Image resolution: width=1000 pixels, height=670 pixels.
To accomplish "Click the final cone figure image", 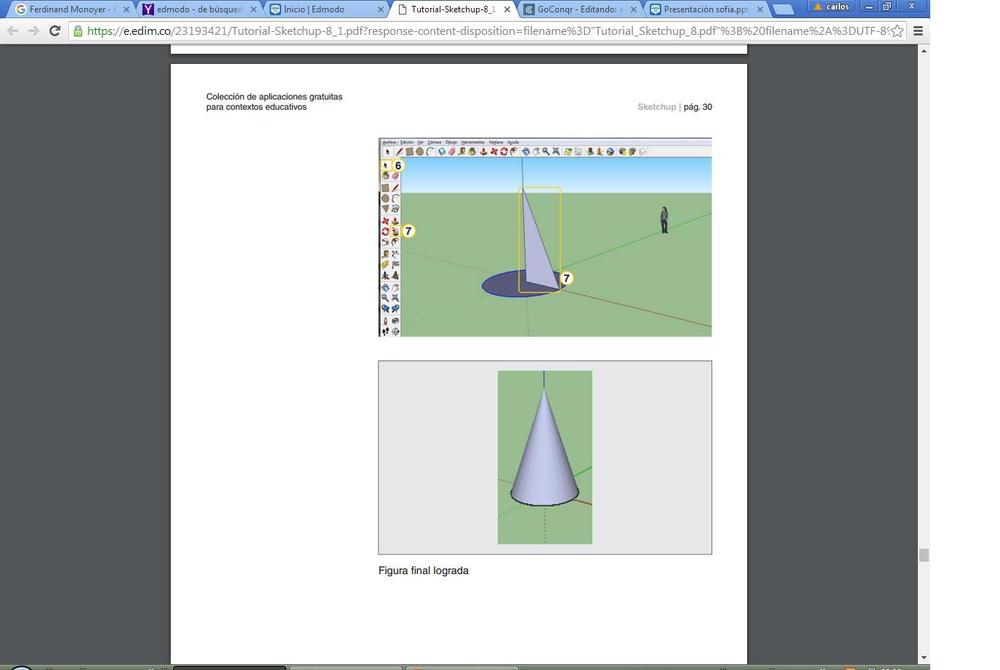I will pyautogui.click(x=545, y=457).
